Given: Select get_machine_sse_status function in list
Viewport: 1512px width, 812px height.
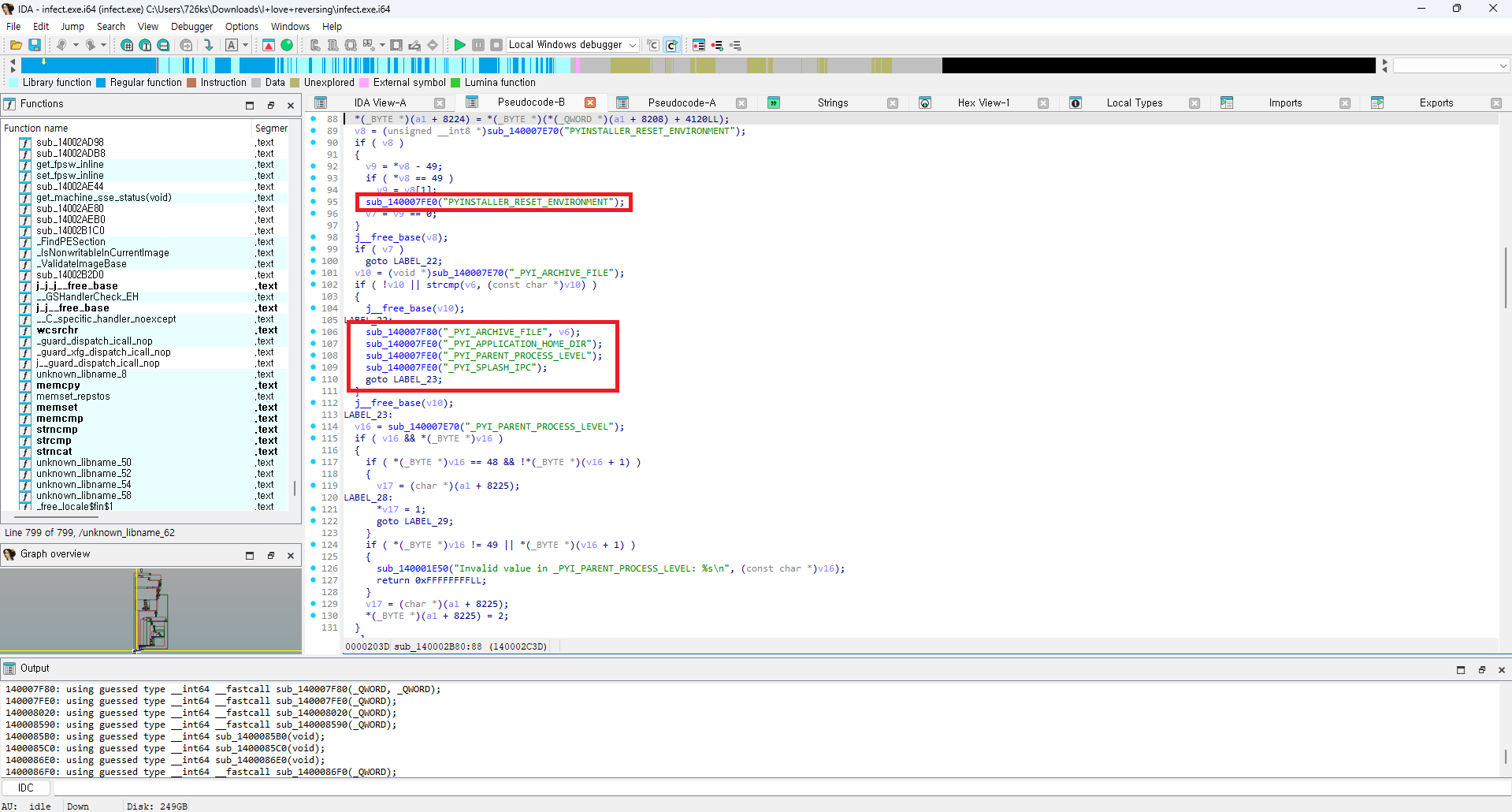Looking at the screenshot, I should [103, 198].
